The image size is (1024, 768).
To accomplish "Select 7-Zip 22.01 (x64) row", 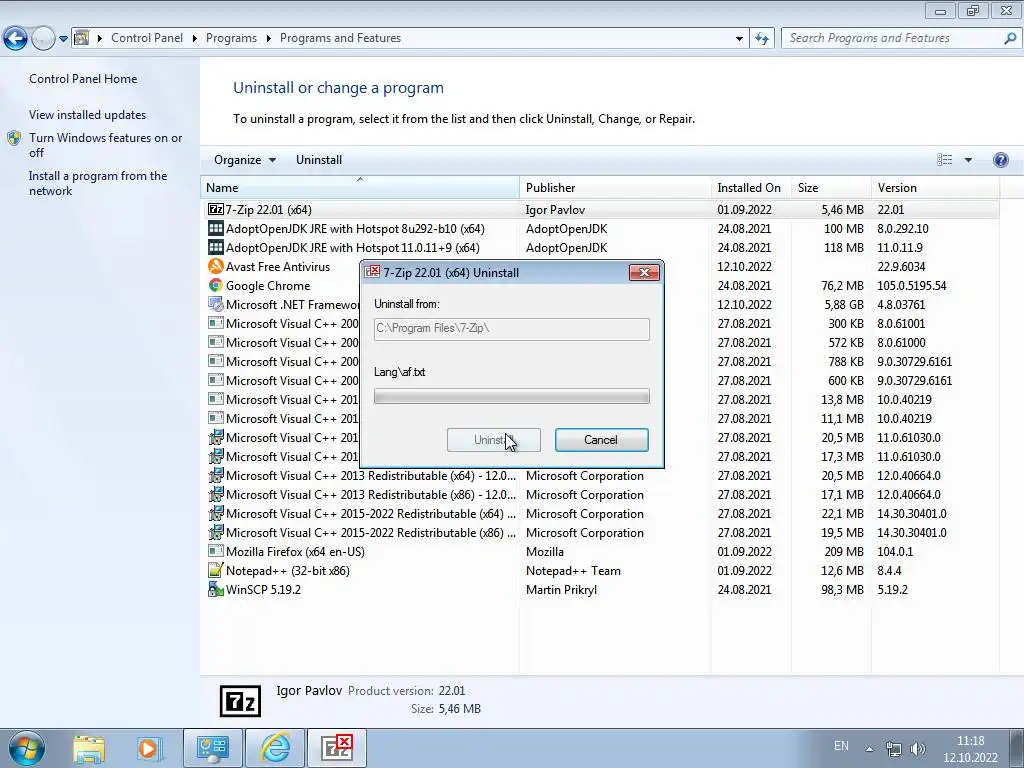I will tap(600, 210).
